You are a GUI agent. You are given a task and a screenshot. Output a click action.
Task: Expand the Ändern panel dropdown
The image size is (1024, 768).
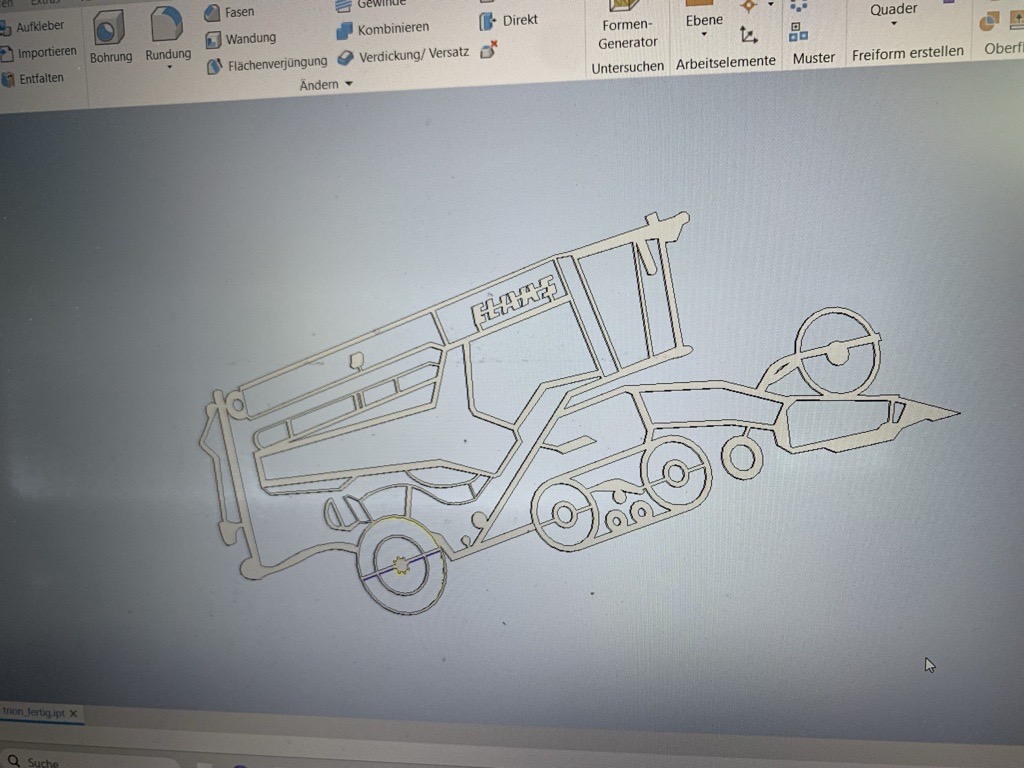[x=346, y=84]
